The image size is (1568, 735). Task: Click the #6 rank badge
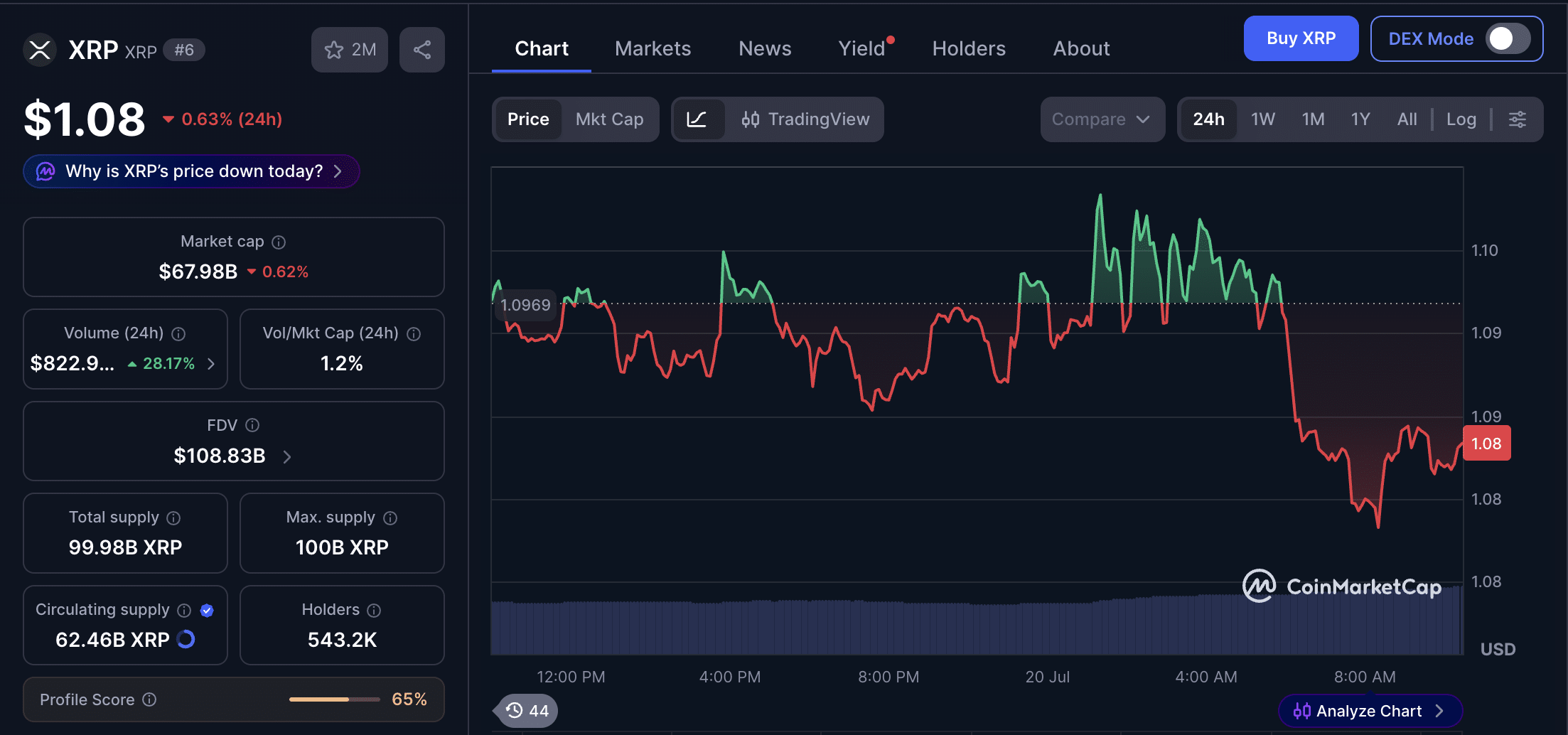pos(184,50)
